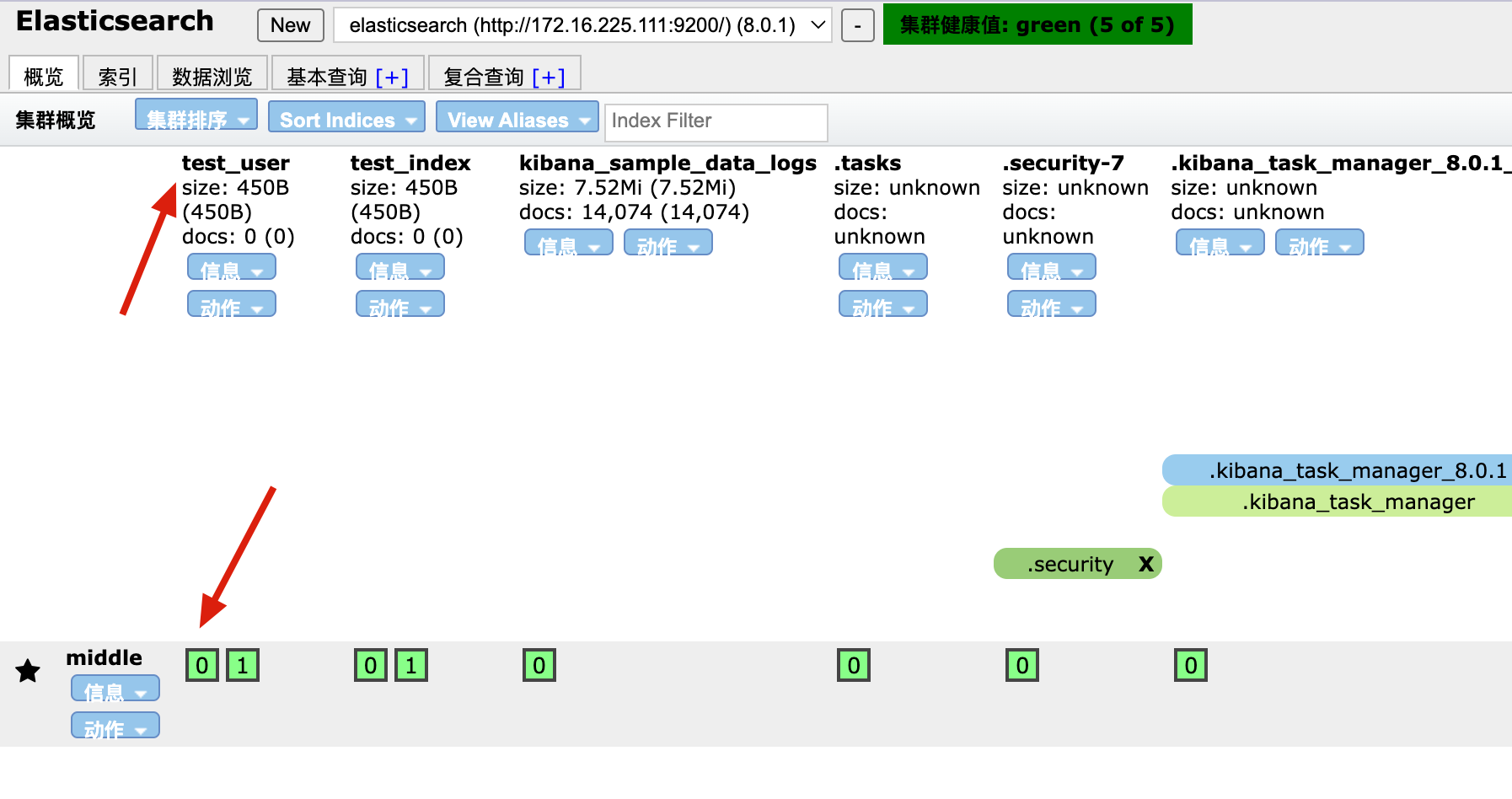This screenshot has height=799, width=1512.
Task: Add a new 复合查询 tab via [+]
Action: click(549, 77)
